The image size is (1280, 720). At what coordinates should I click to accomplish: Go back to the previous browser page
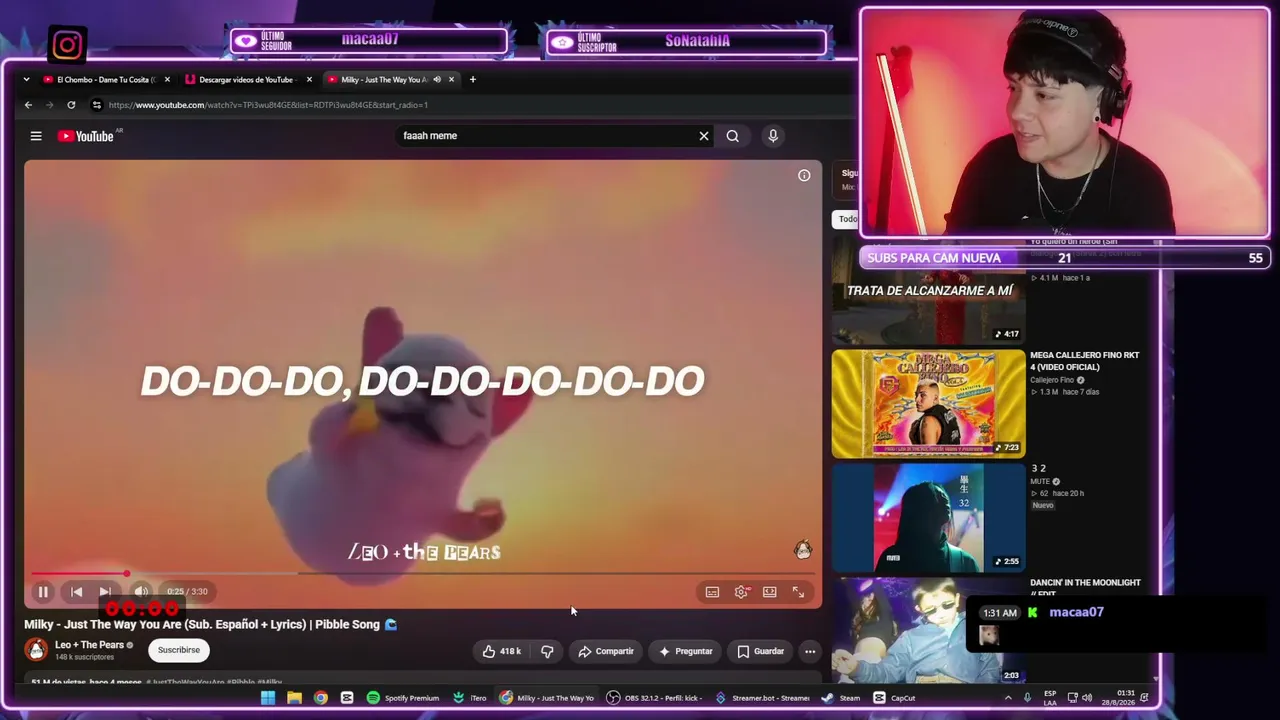[28, 105]
